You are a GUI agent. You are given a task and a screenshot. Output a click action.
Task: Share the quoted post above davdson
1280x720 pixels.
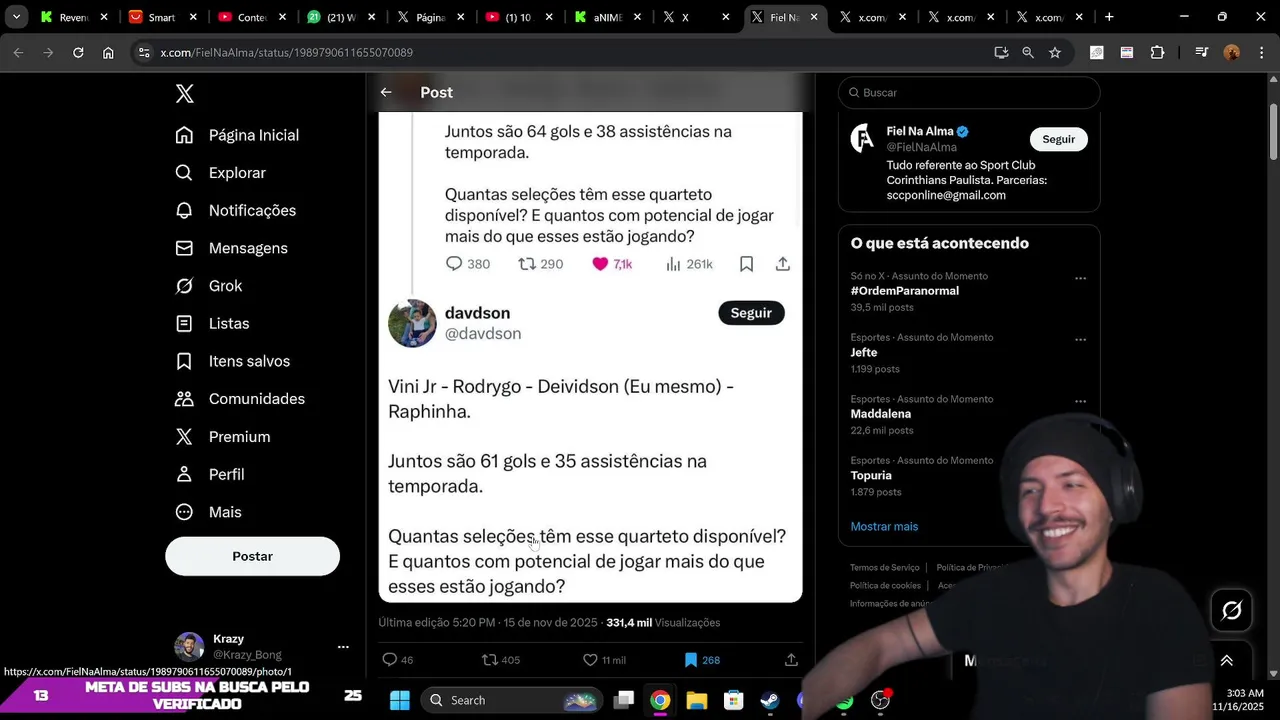tap(783, 264)
